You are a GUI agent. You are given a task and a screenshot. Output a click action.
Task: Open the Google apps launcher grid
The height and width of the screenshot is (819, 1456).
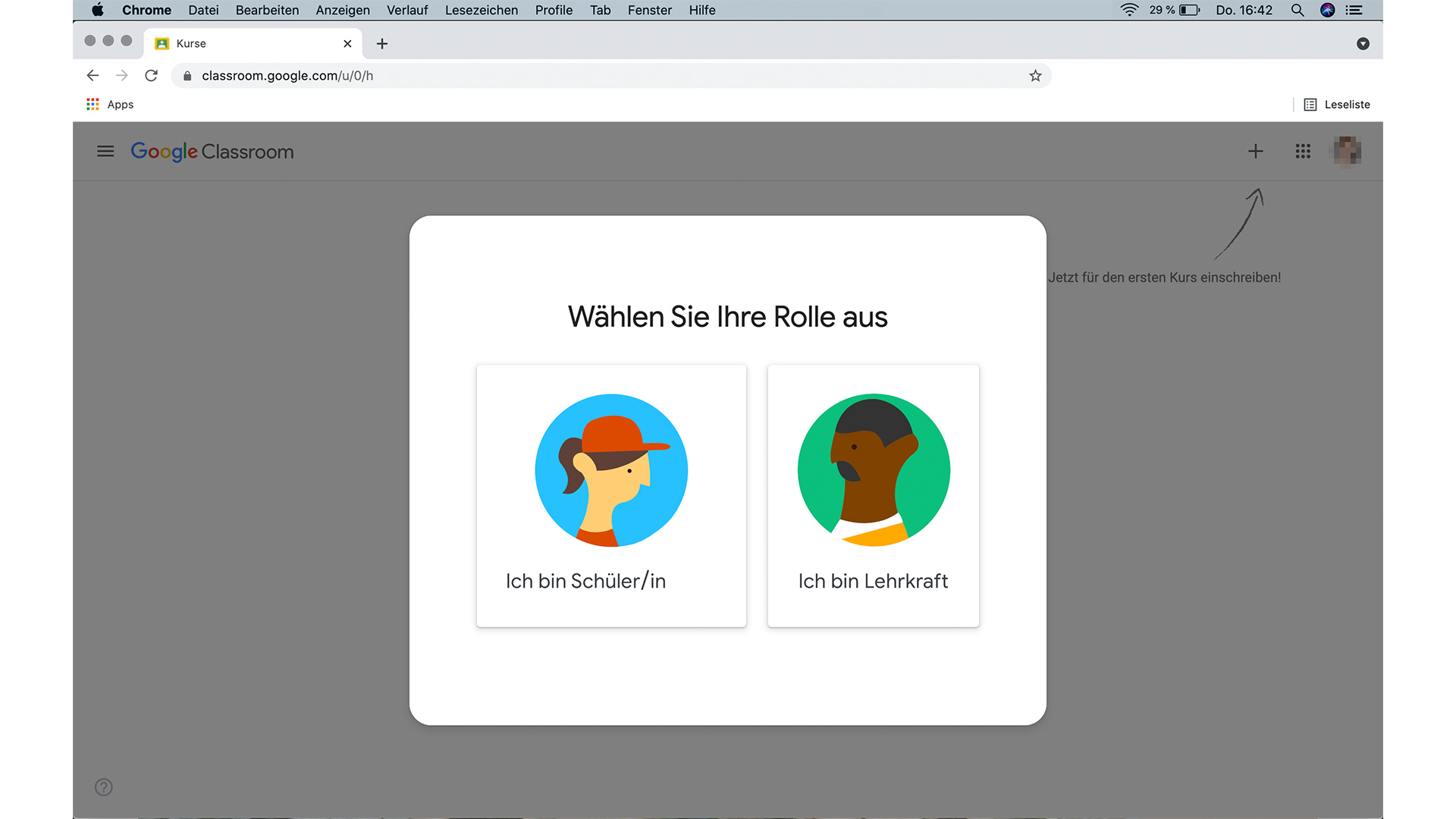click(x=1303, y=151)
